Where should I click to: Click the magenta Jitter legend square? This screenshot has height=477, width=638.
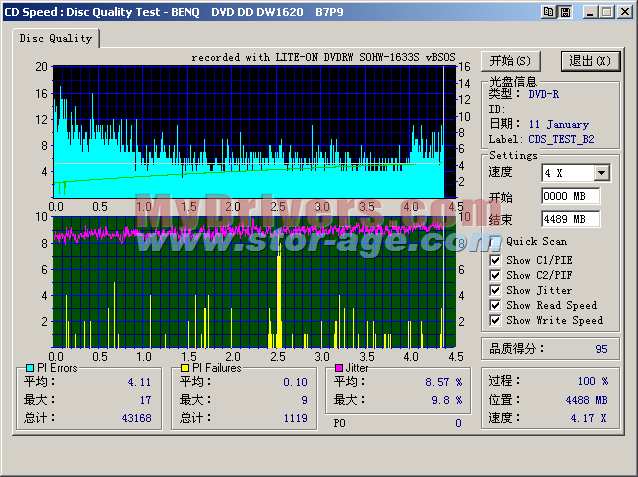pos(339,368)
